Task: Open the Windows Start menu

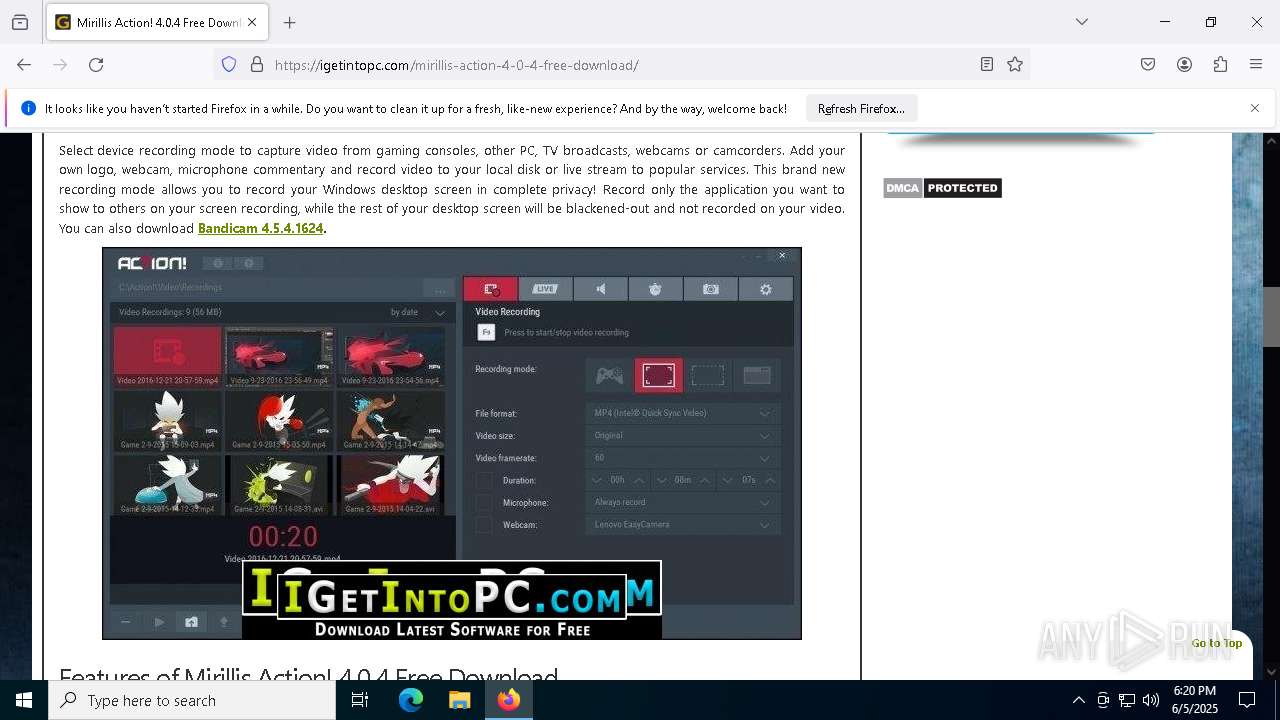Action: (x=24, y=700)
